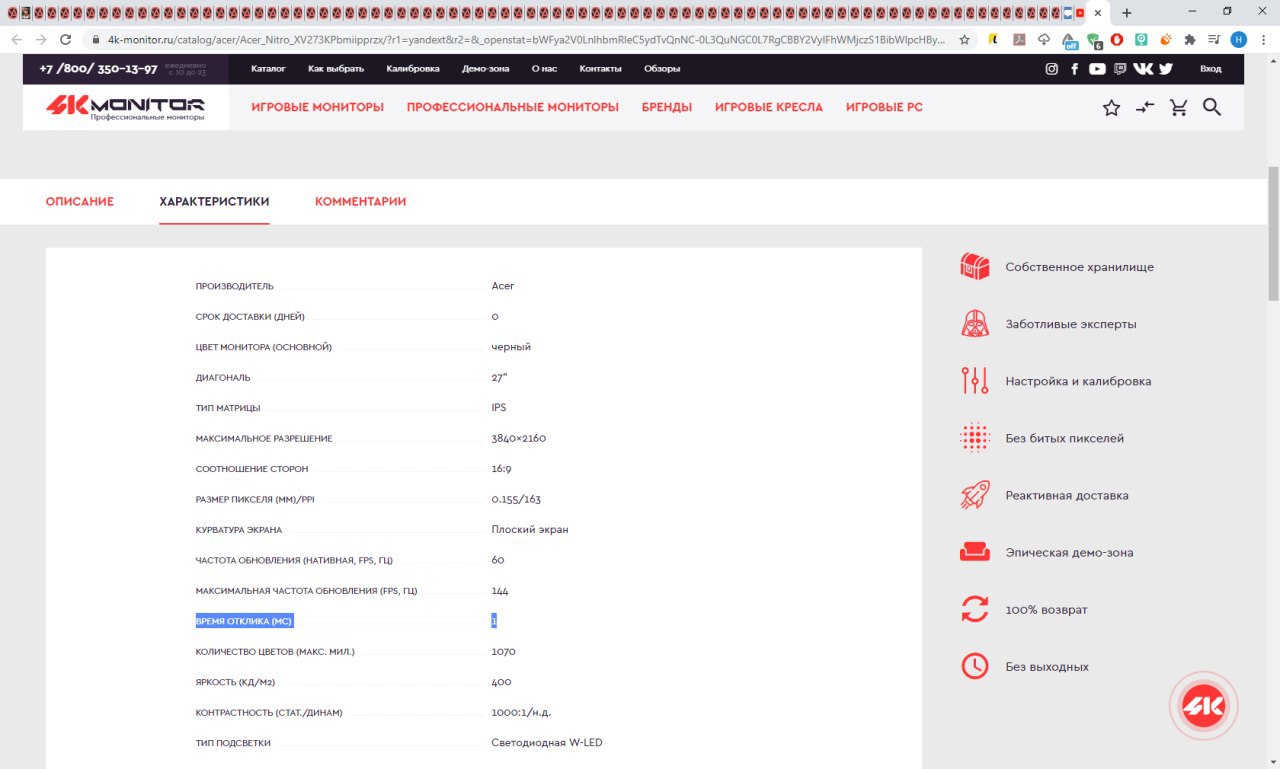Open the shopping cart icon
Screen dimensions: 1280x769
click(x=1179, y=107)
